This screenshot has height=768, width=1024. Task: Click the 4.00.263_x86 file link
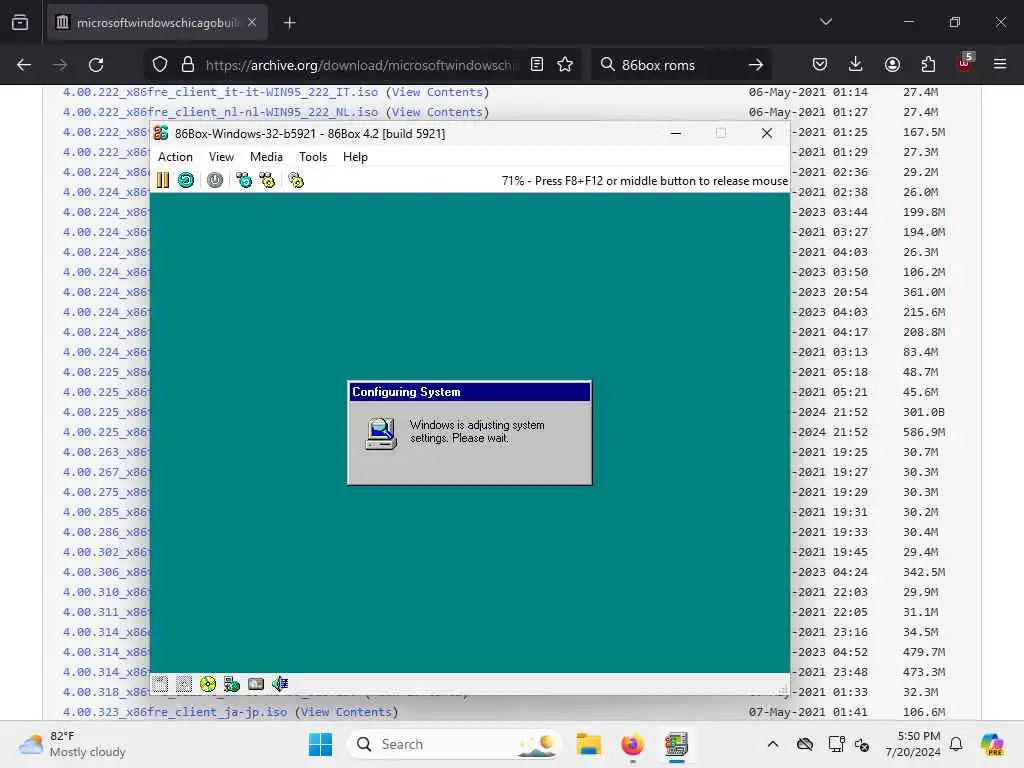point(106,452)
